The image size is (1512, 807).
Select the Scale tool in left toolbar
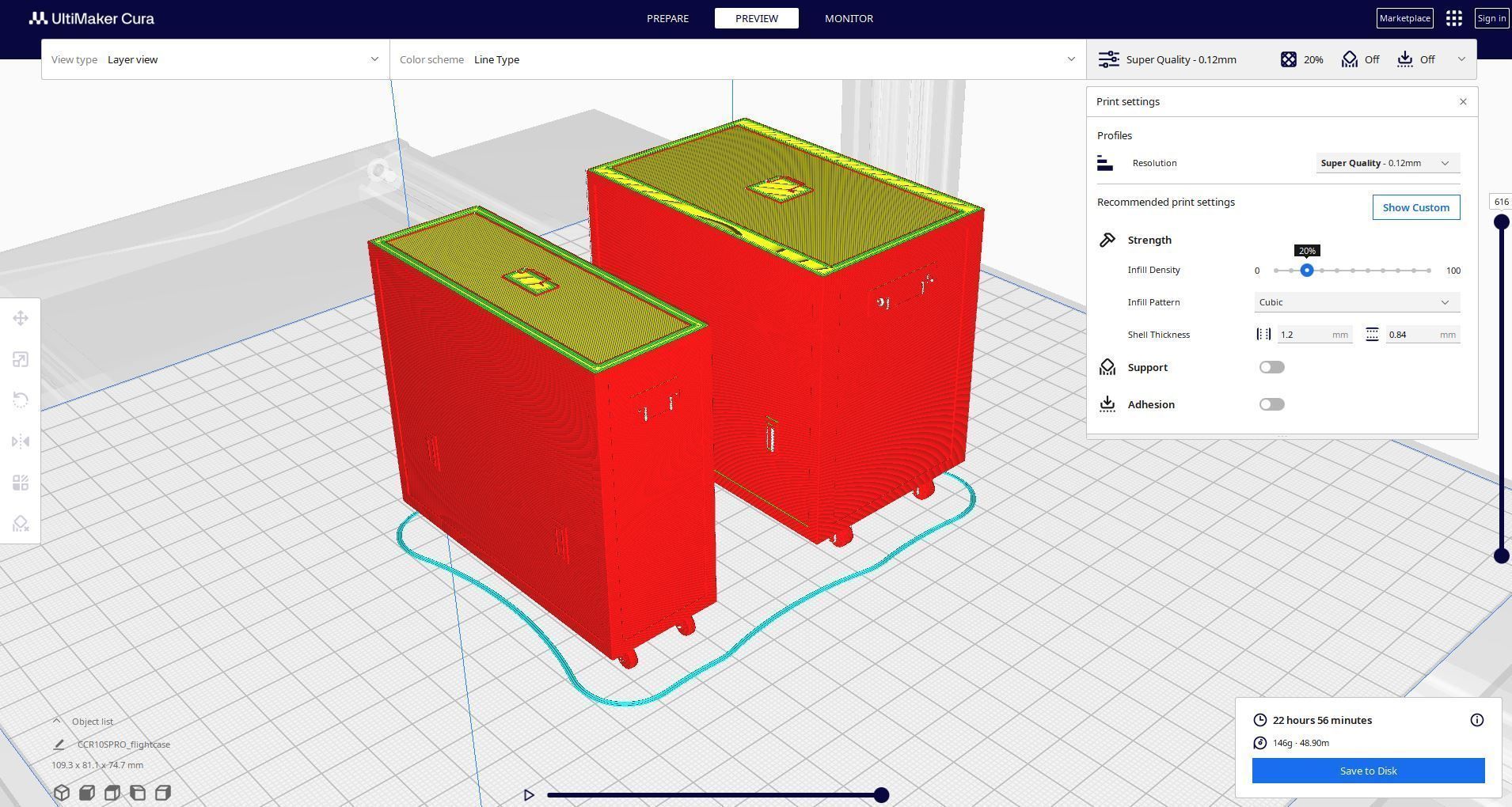[x=21, y=359]
